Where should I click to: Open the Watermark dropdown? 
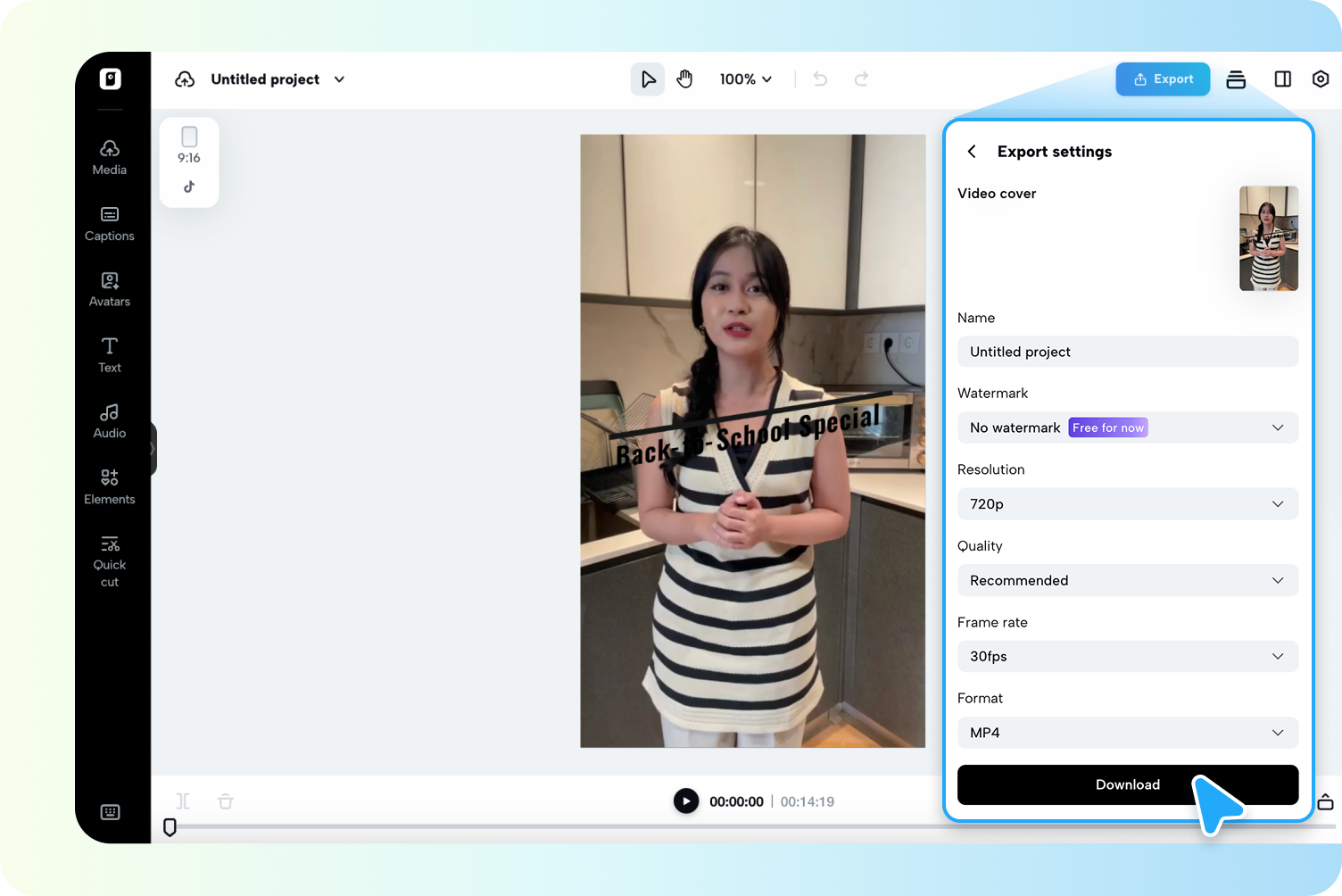1128,427
